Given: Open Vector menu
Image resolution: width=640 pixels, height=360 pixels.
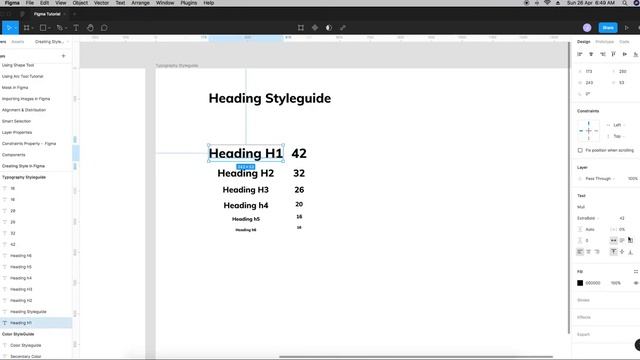Looking at the screenshot, I should [x=101, y=3].
